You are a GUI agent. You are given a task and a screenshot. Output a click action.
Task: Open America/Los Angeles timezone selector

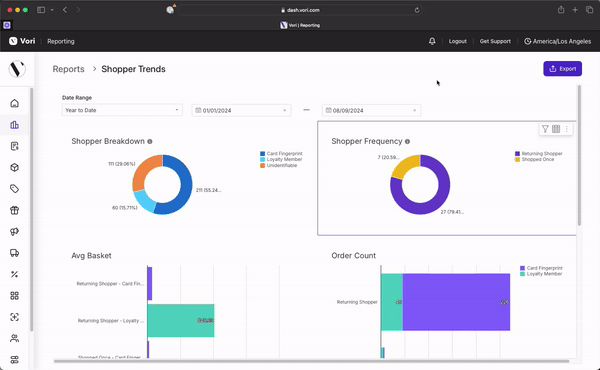pyautogui.click(x=558, y=41)
